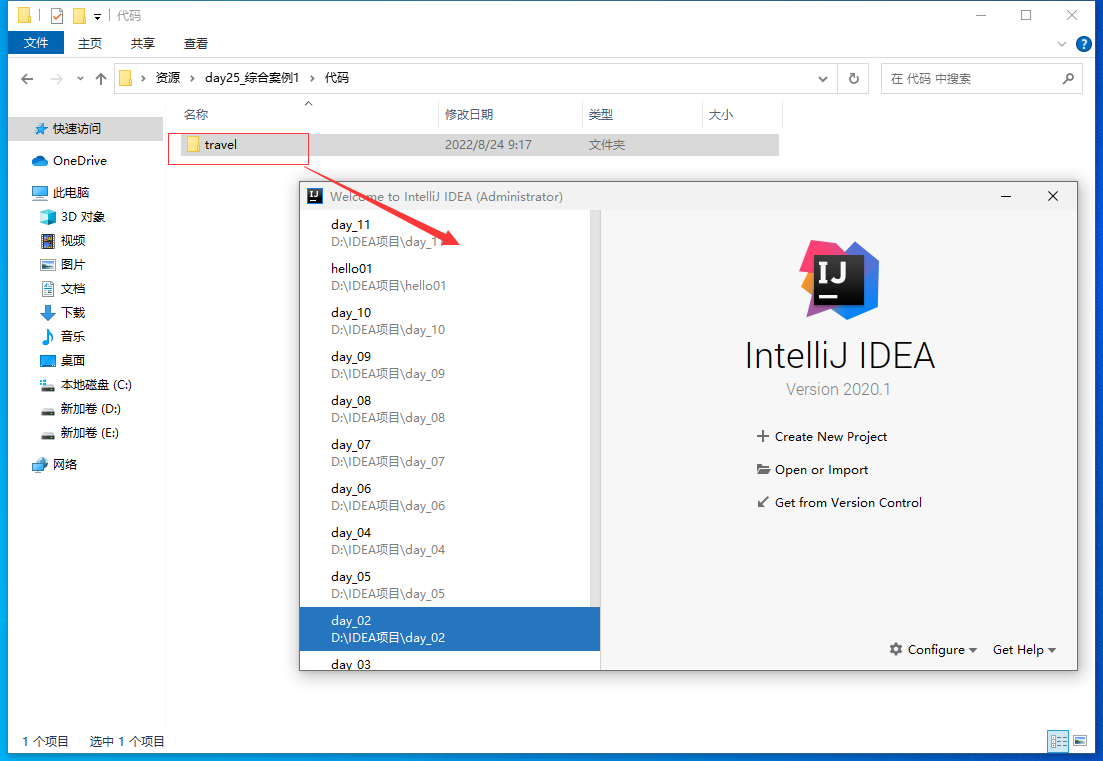The height and width of the screenshot is (761, 1103).
Task: Open the 主页 ribbon tab
Action: pyautogui.click(x=89, y=43)
